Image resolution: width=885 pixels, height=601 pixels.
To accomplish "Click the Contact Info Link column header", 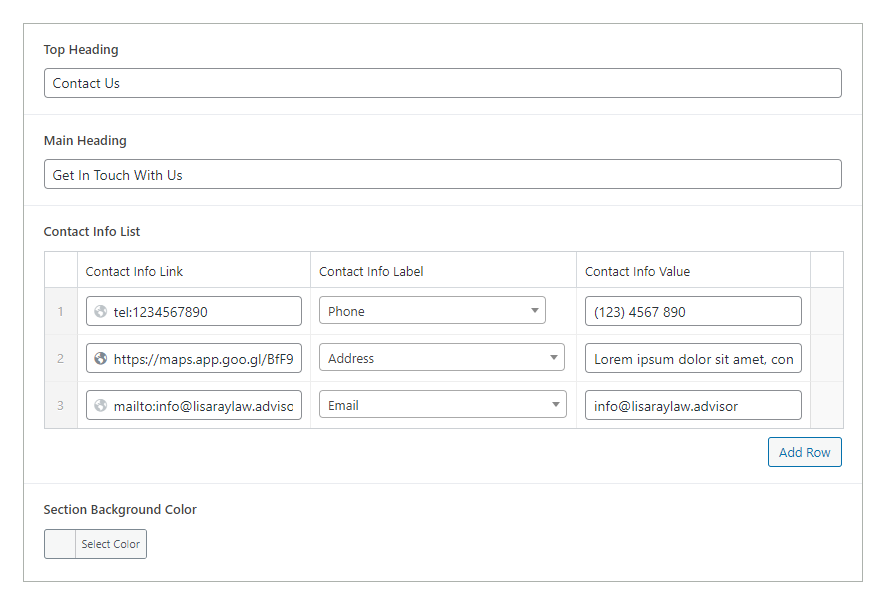I will [134, 271].
